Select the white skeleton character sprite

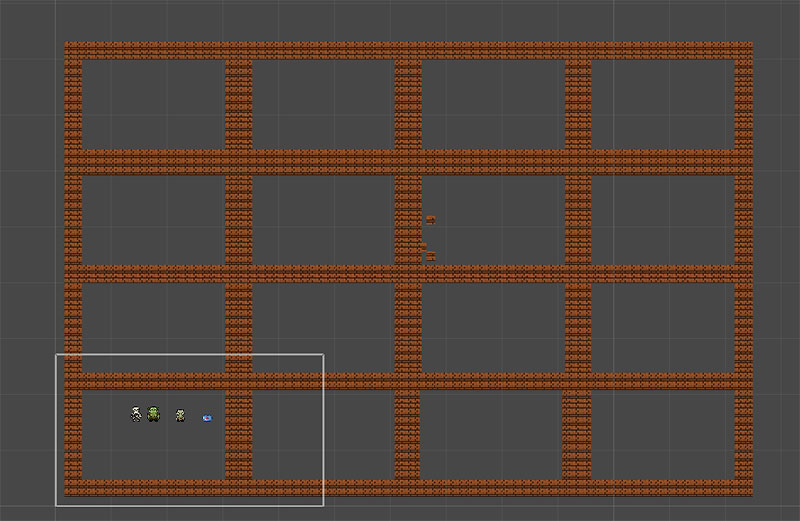(x=136, y=414)
